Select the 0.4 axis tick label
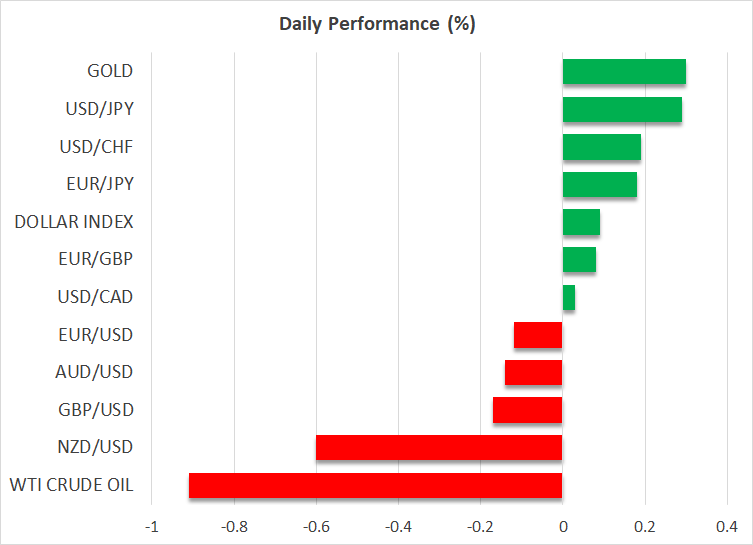Viewport: 753px width, 545px height. point(727,526)
